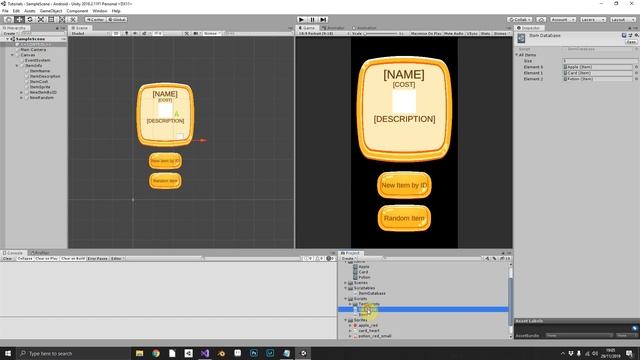
Task: Click the Item Database asset icon in Inspector
Action: pos(521,38)
